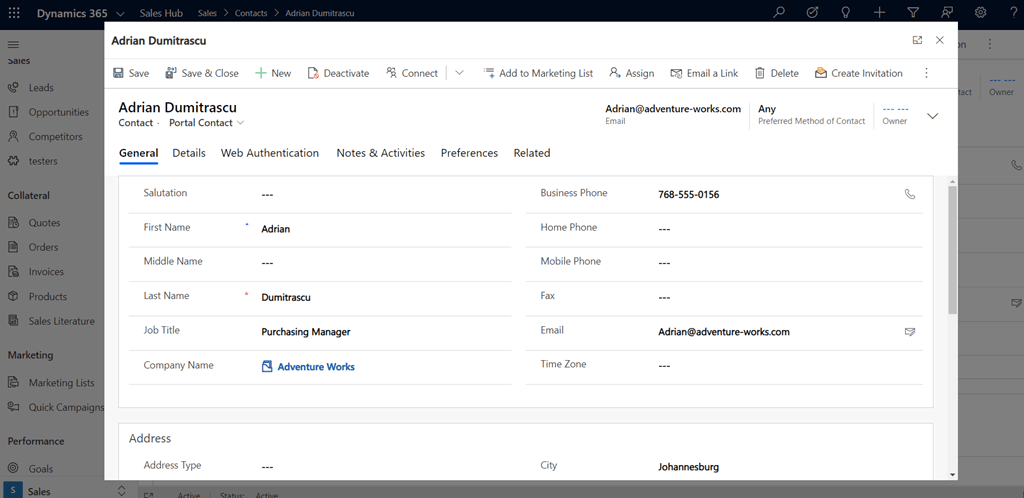Image resolution: width=1024 pixels, height=498 pixels.
Task: Click Create Invitation command
Action: [859, 73]
